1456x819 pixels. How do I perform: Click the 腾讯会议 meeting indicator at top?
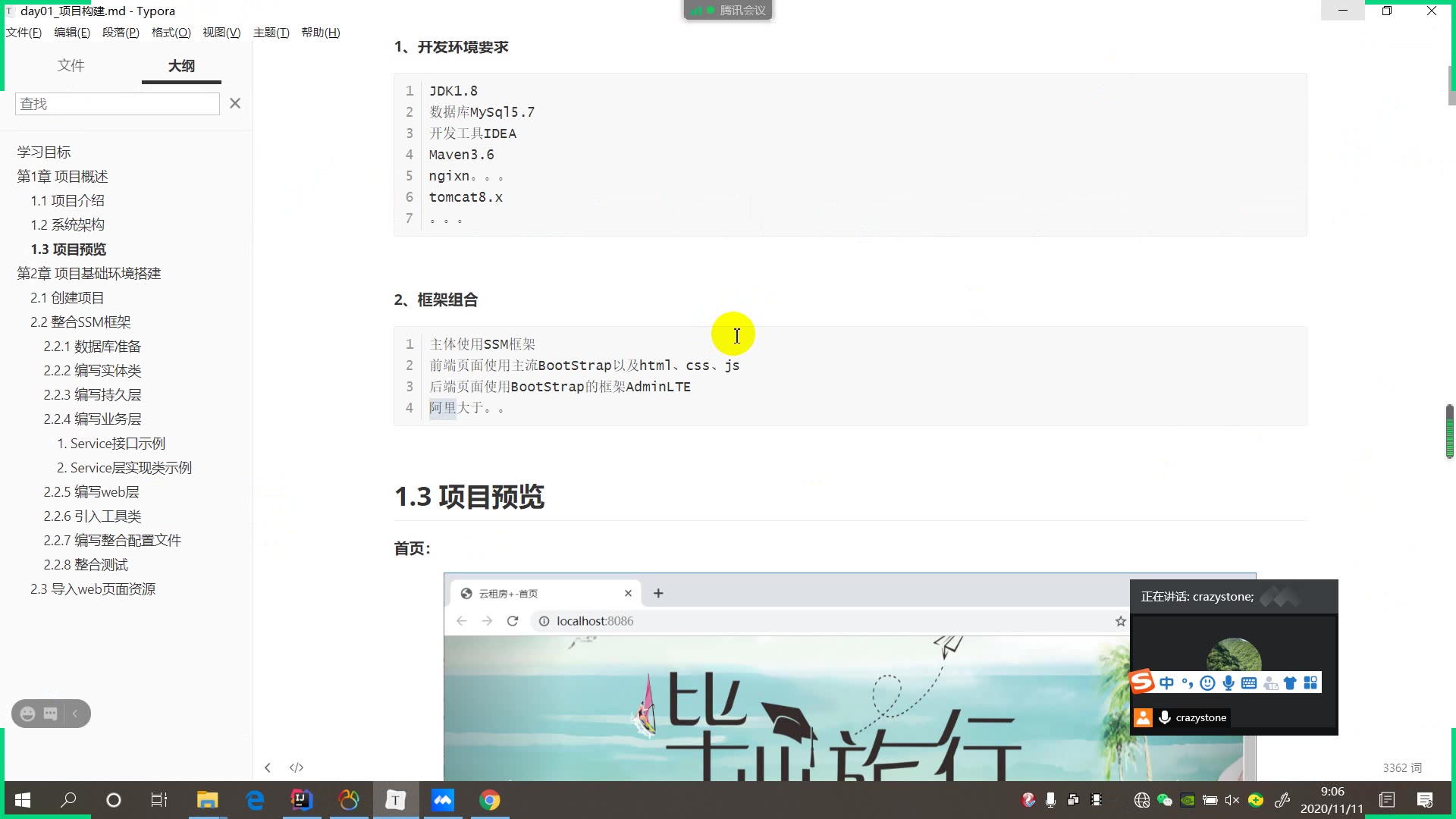[728, 10]
